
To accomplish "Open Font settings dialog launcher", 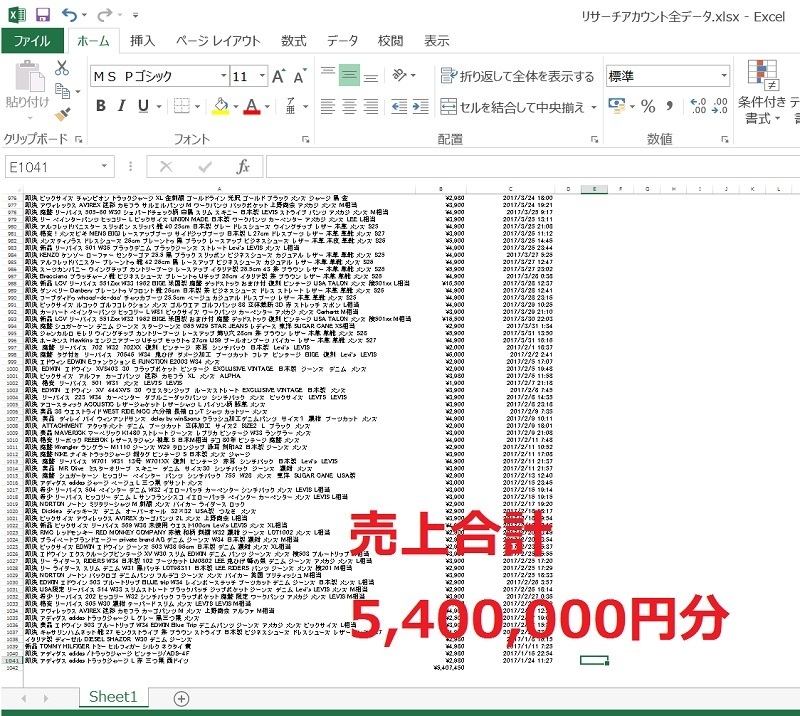I will coord(305,139).
